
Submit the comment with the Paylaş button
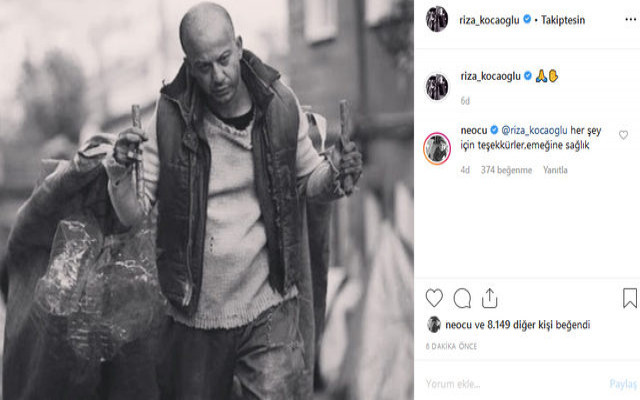(x=623, y=384)
